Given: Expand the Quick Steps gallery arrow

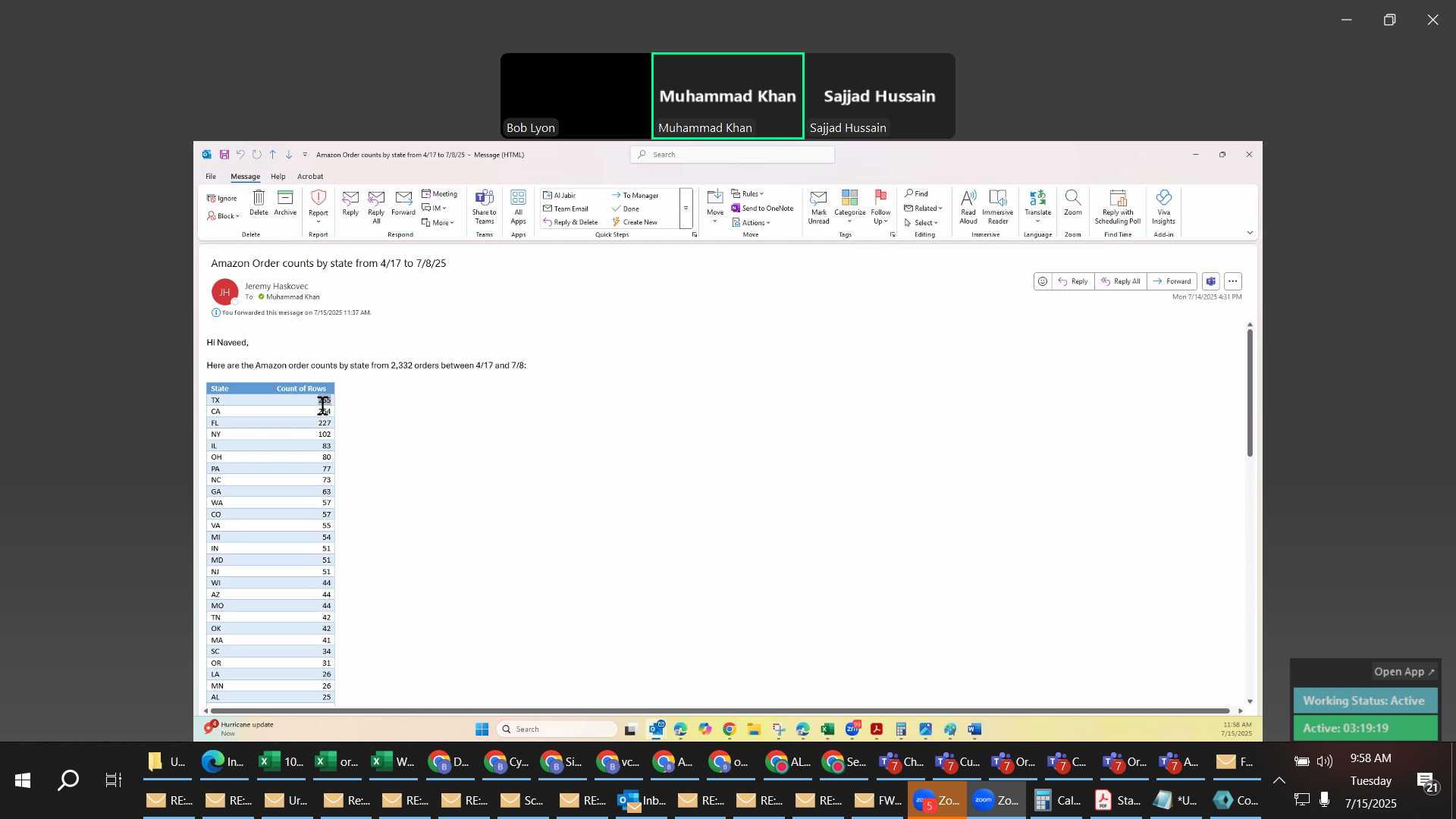Looking at the screenshot, I should (686, 209).
